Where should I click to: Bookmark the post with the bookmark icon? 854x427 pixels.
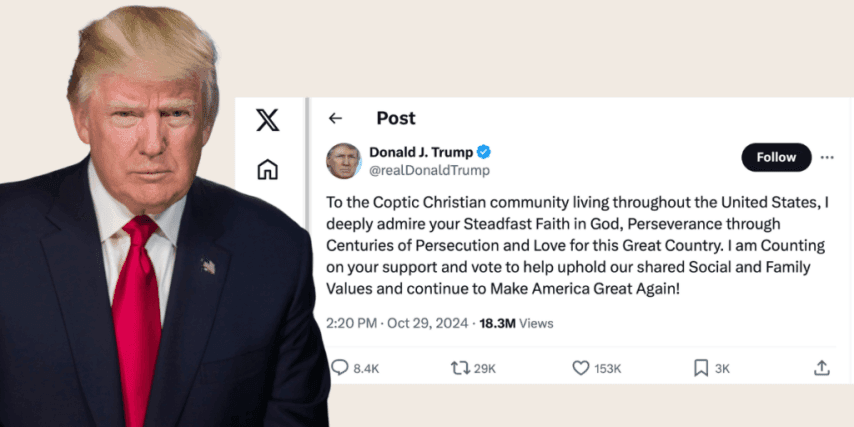pos(701,368)
